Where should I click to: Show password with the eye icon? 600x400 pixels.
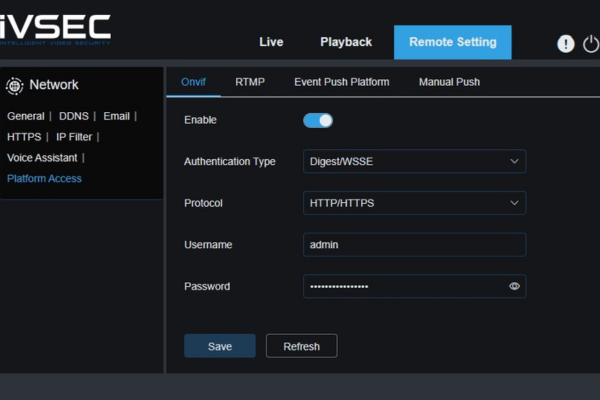coord(514,286)
